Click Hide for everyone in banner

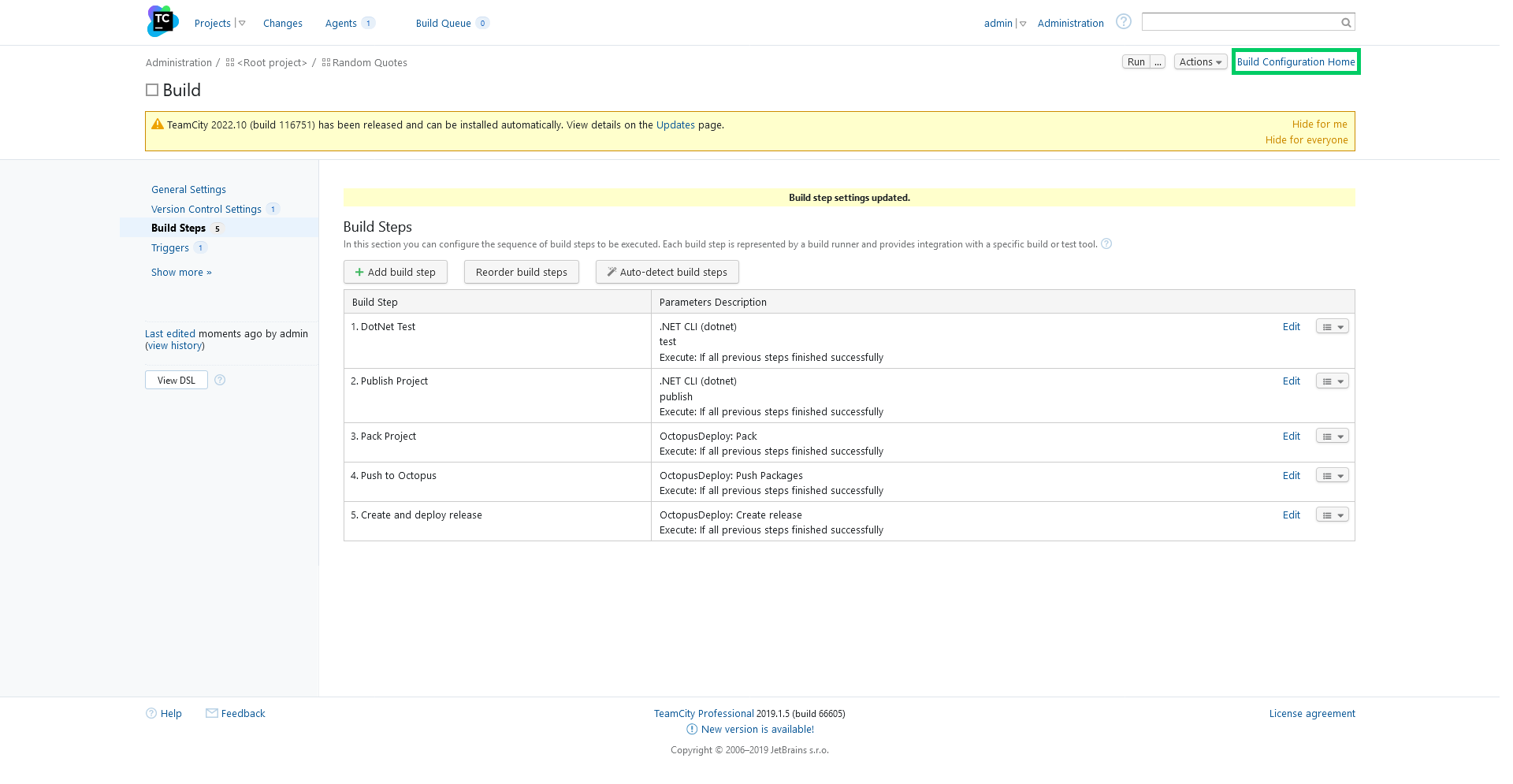(x=1307, y=140)
